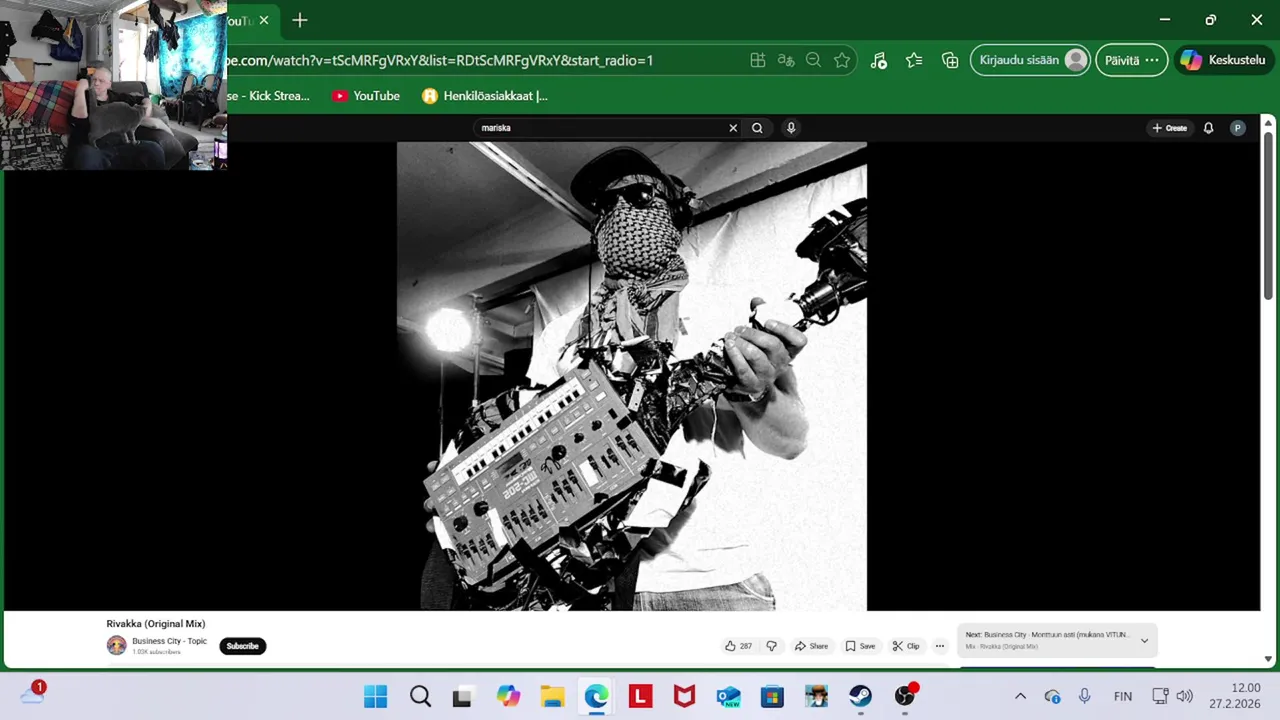
Task: Clear the YouTube search text with X
Action: [x=733, y=128]
